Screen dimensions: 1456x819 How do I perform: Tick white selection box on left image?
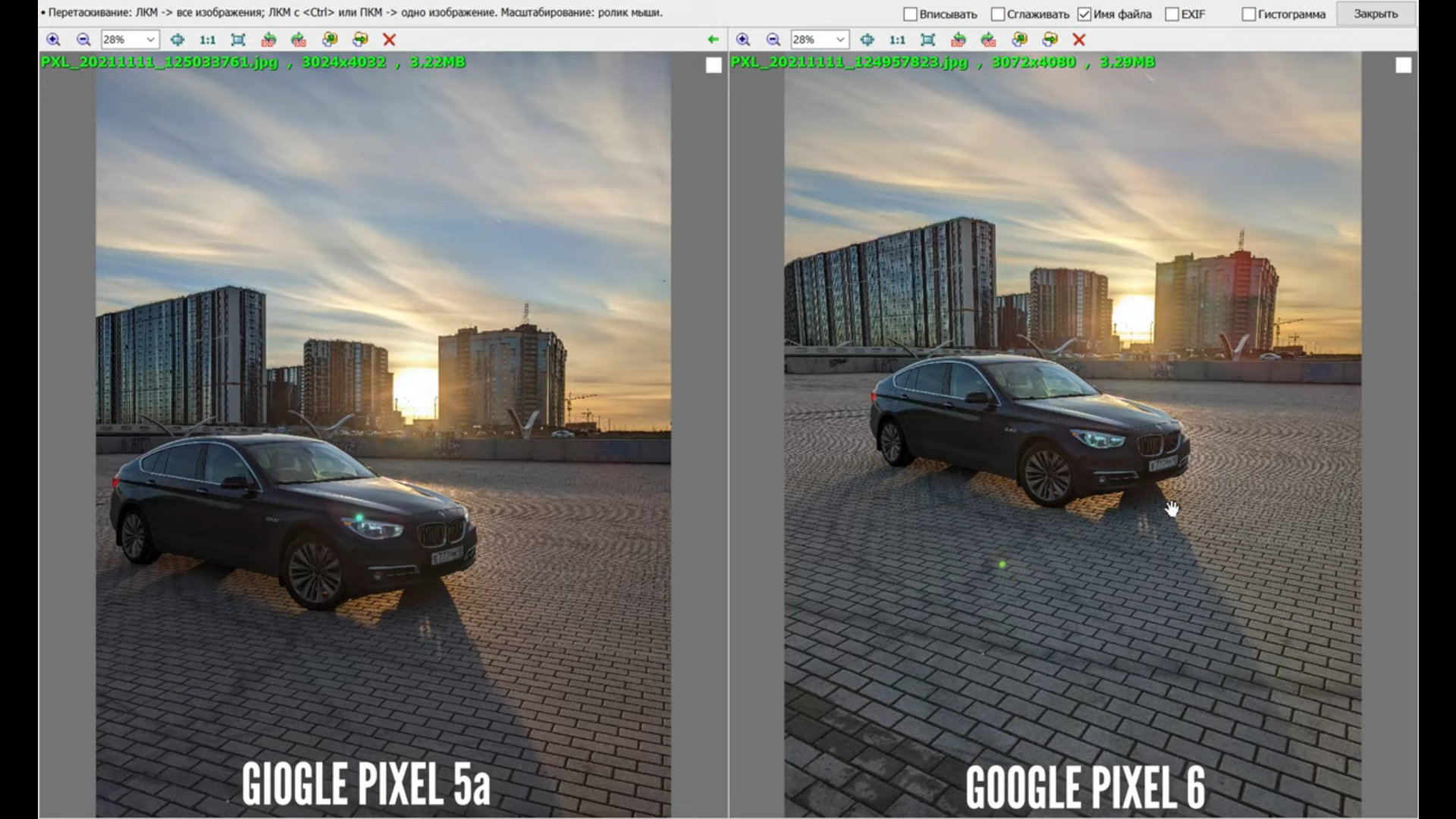[714, 65]
